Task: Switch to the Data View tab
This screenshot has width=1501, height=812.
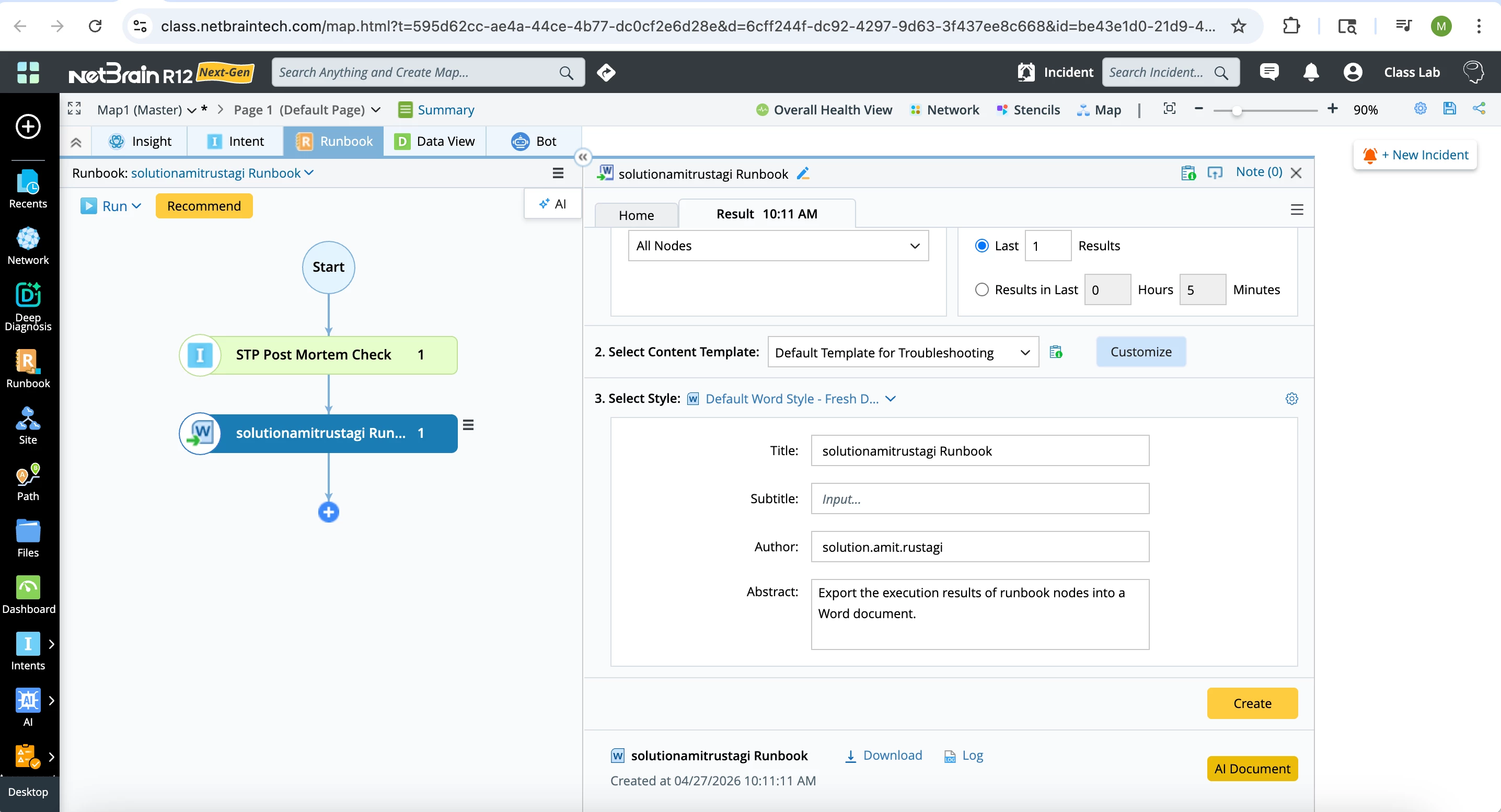Action: [x=435, y=141]
